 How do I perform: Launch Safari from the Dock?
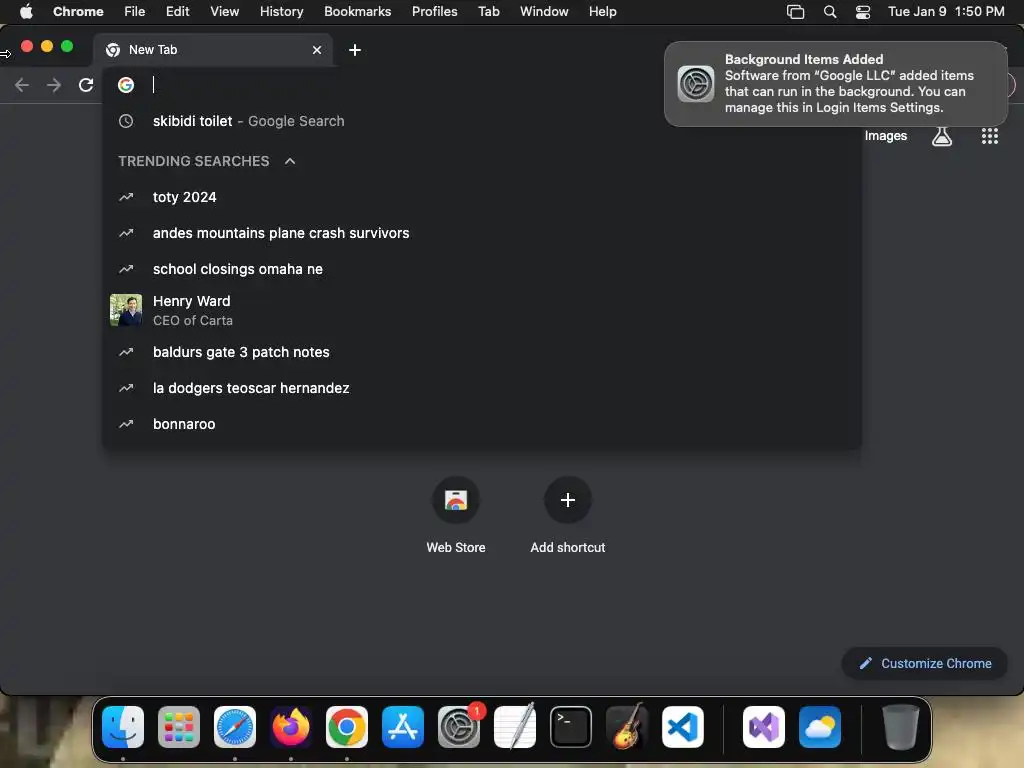click(x=234, y=727)
